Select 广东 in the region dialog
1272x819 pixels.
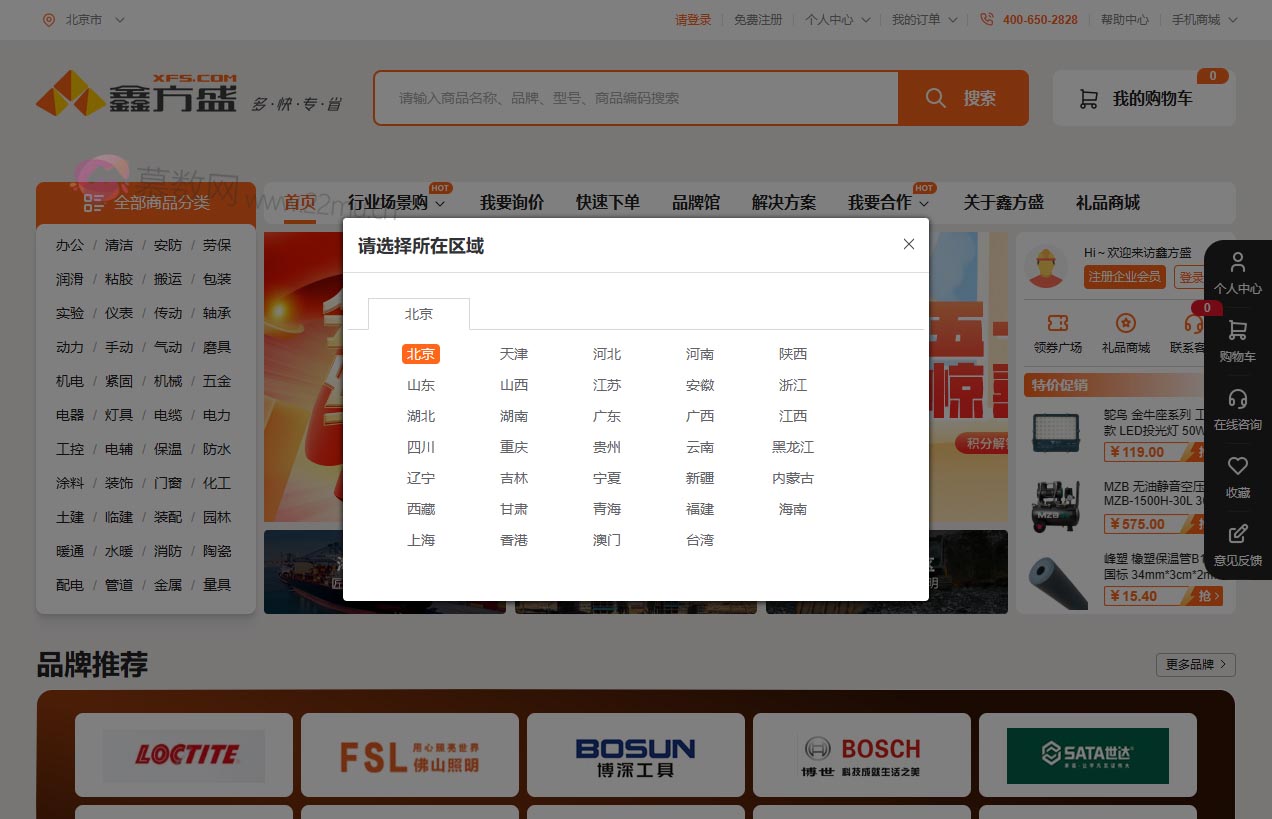[606, 416]
